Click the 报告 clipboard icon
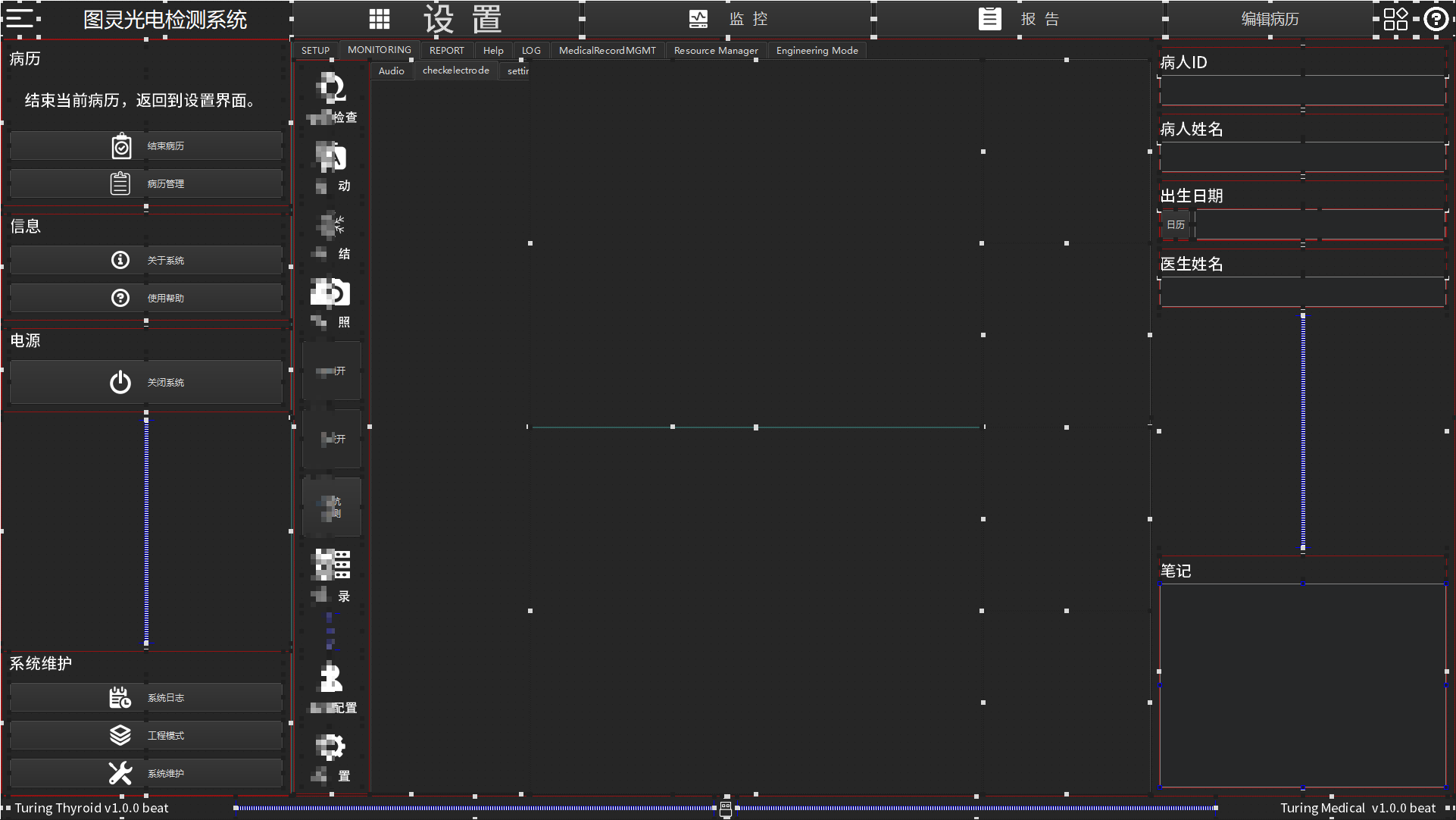 tap(989, 19)
